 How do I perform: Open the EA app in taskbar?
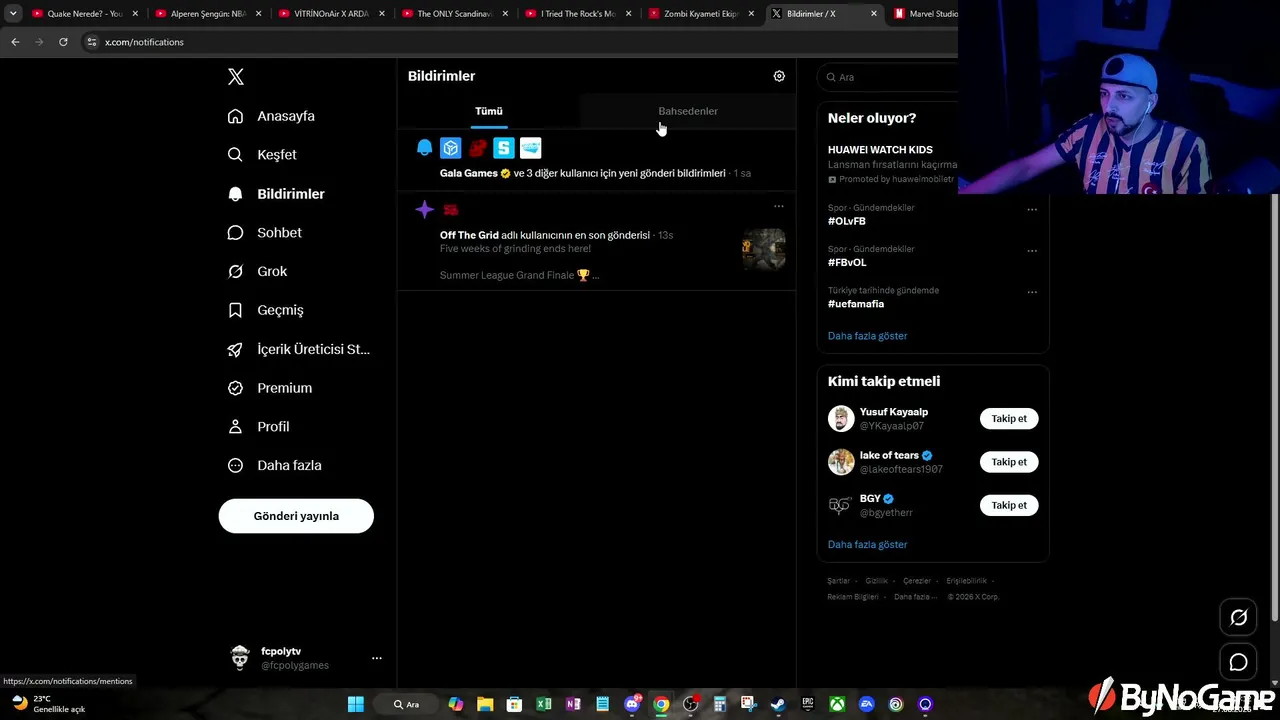point(866,704)
